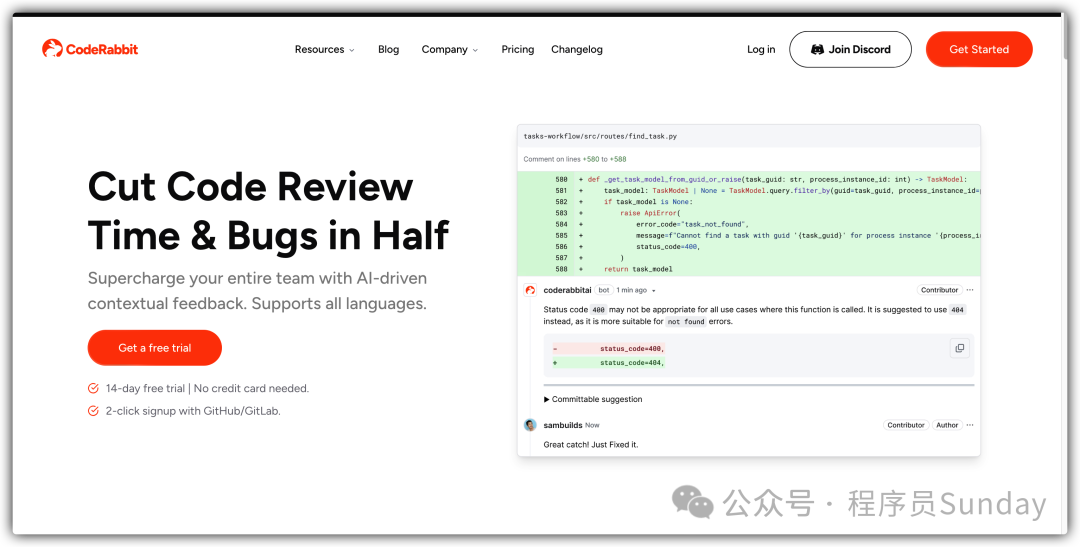Click the coderabbitai avatar icon
This screenshot has height=547, width=1080.
click(x=530, y=290)
